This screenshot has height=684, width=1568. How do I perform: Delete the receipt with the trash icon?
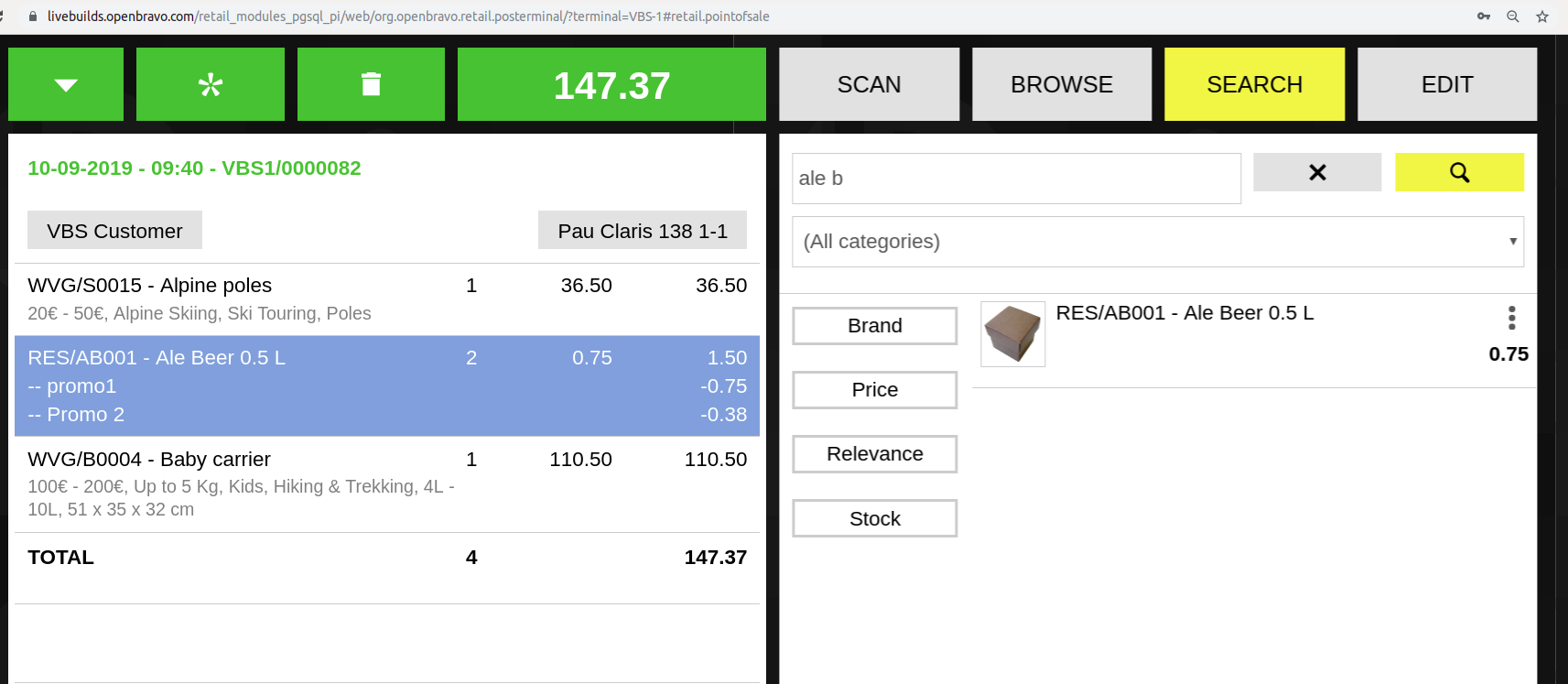tap(371, 84)
